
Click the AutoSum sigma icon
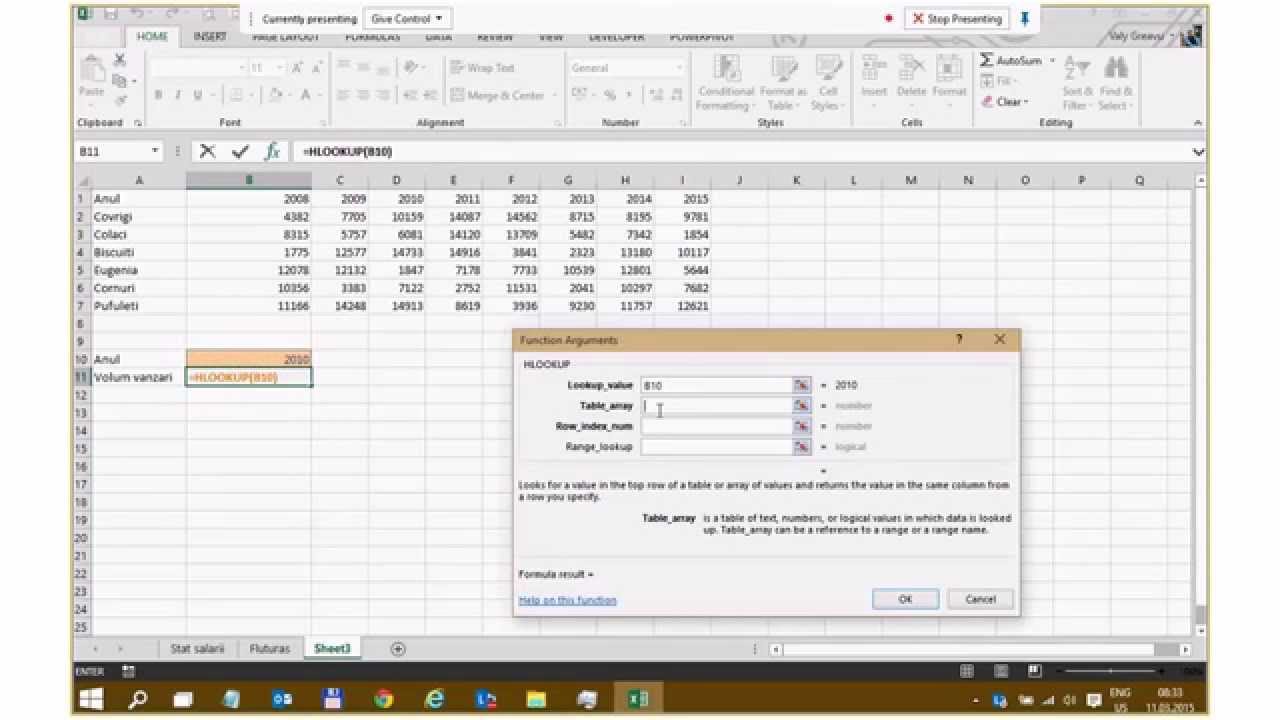tap(987, 61)
